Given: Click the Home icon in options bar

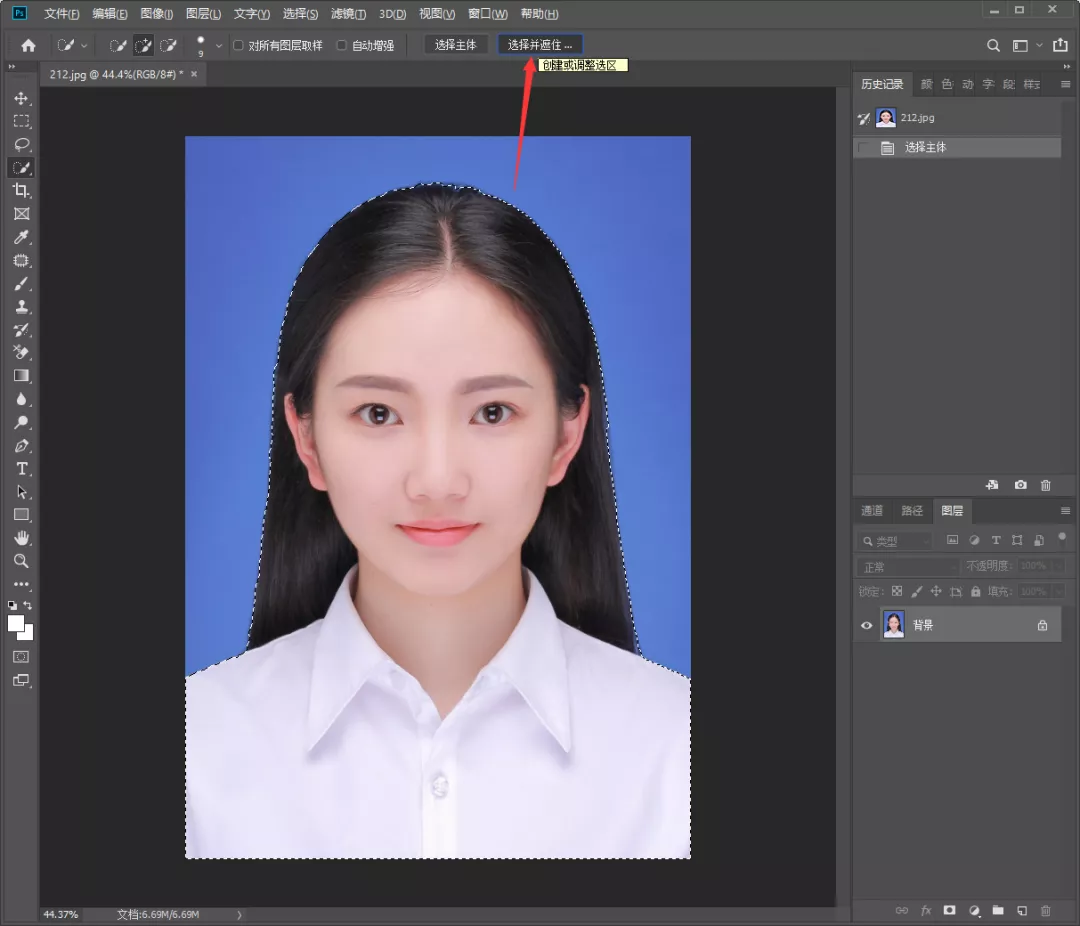Looking at the screenshot, I should tap(28, 45).
